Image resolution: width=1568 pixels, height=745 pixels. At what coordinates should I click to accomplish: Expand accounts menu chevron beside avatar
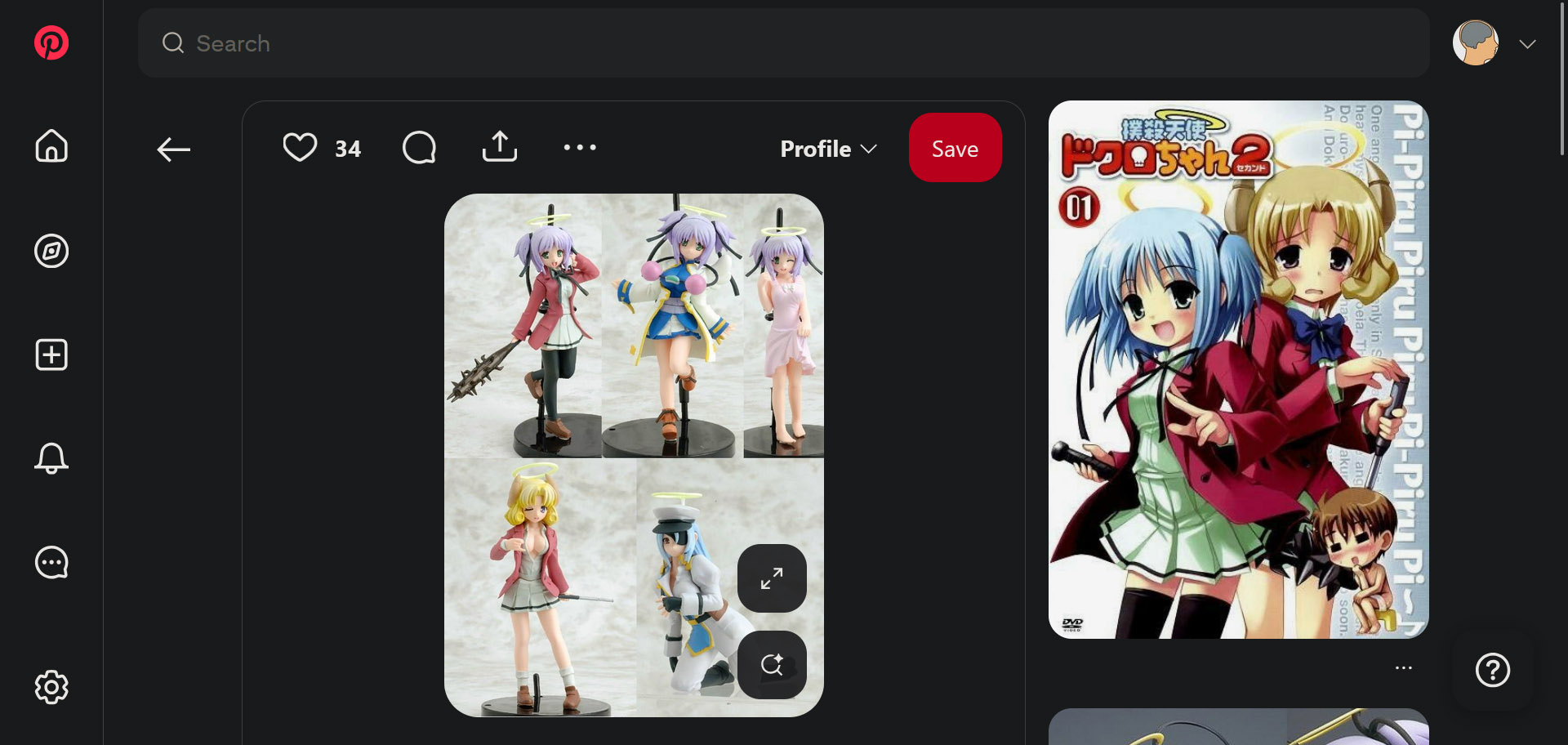tap(1528, 44)
